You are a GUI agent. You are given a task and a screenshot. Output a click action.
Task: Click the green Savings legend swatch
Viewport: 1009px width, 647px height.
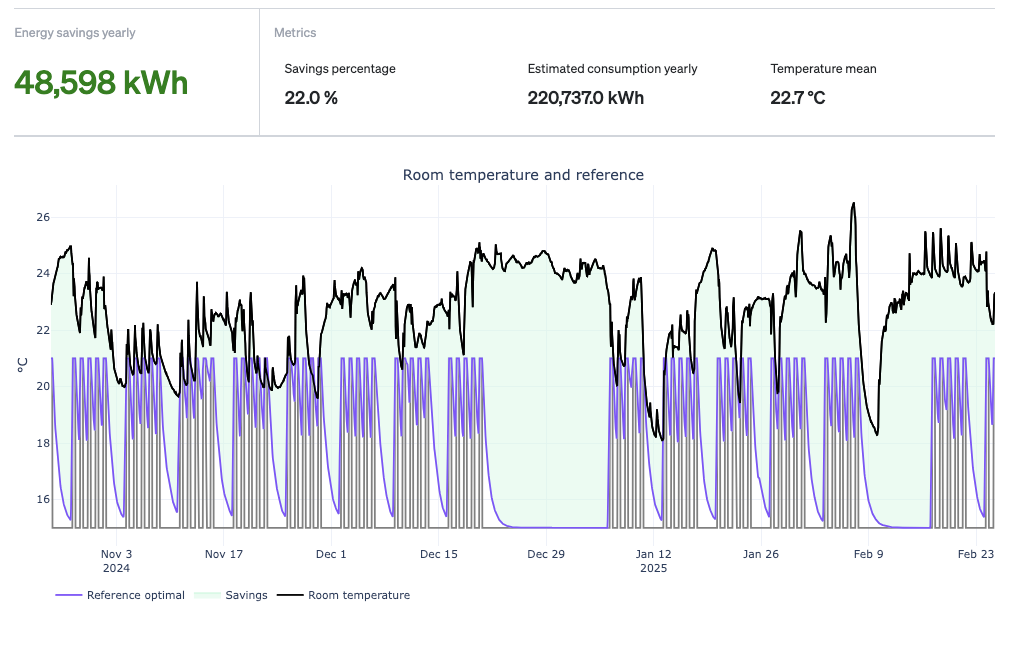(207, 595)
